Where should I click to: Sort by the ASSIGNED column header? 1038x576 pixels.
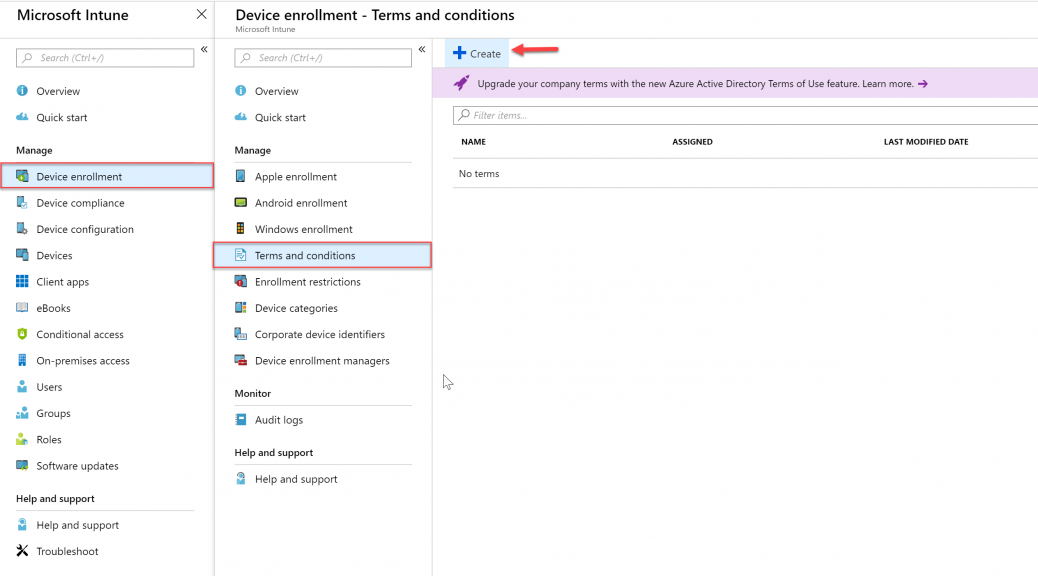tap(692, 142)
